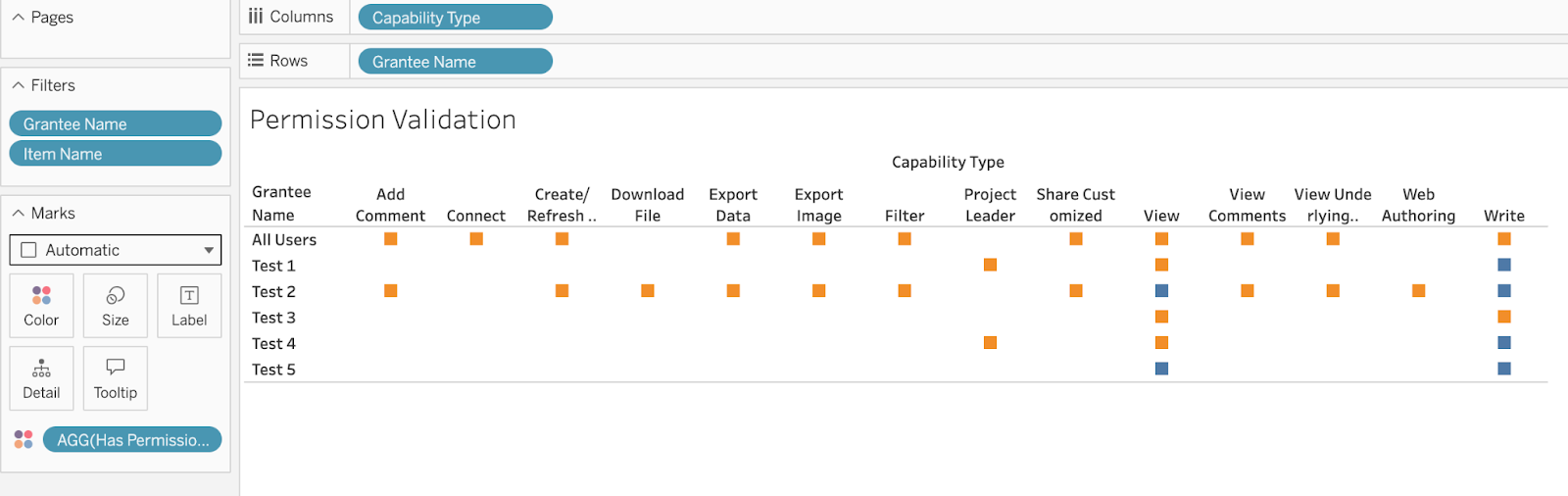The image size is (1568, 496).
Task: Select orange mark for All Users Connect
Action: [x=476, y=239]
